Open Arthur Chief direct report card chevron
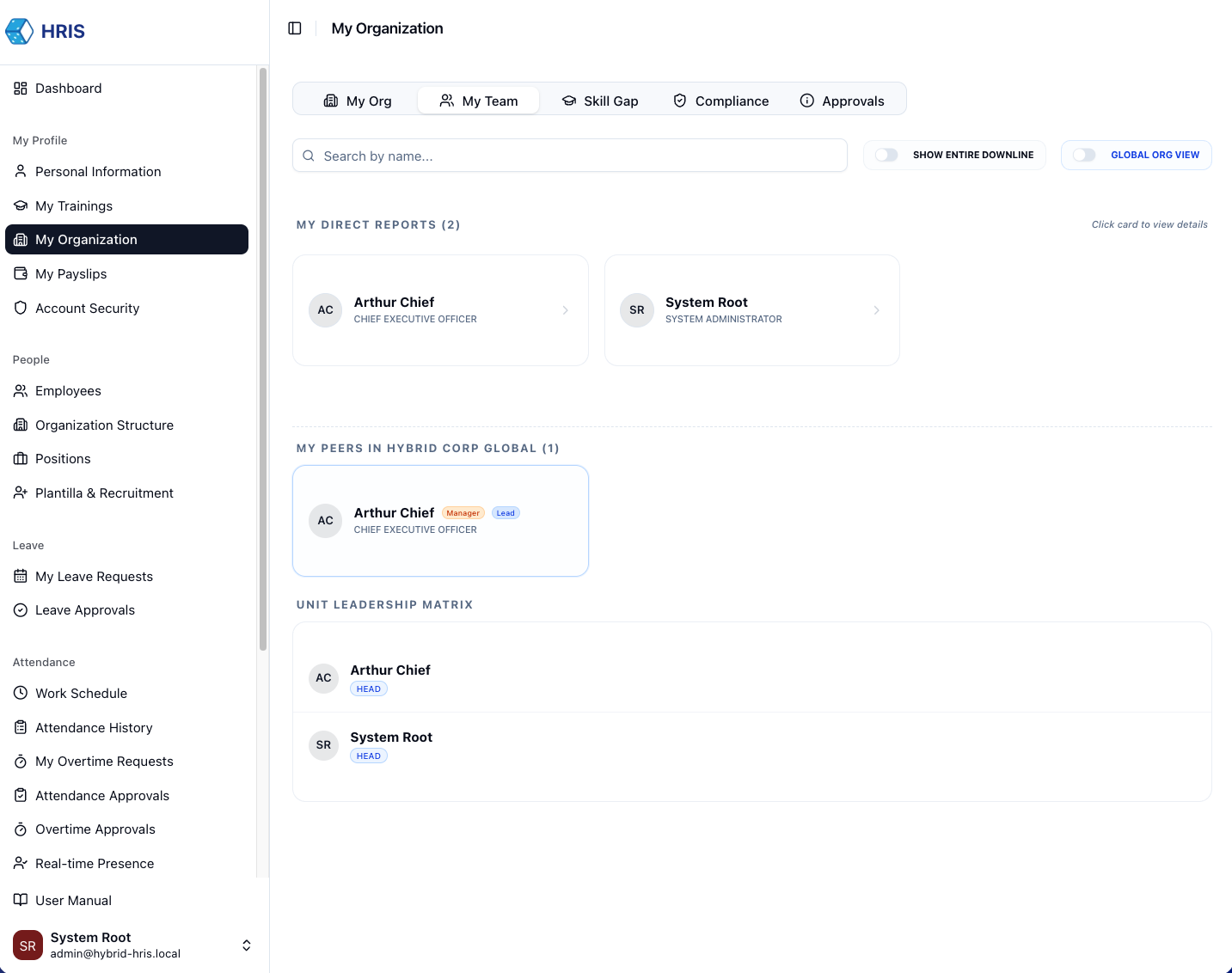This screenshot has width=1232, height=973. (x=565, y=310)
